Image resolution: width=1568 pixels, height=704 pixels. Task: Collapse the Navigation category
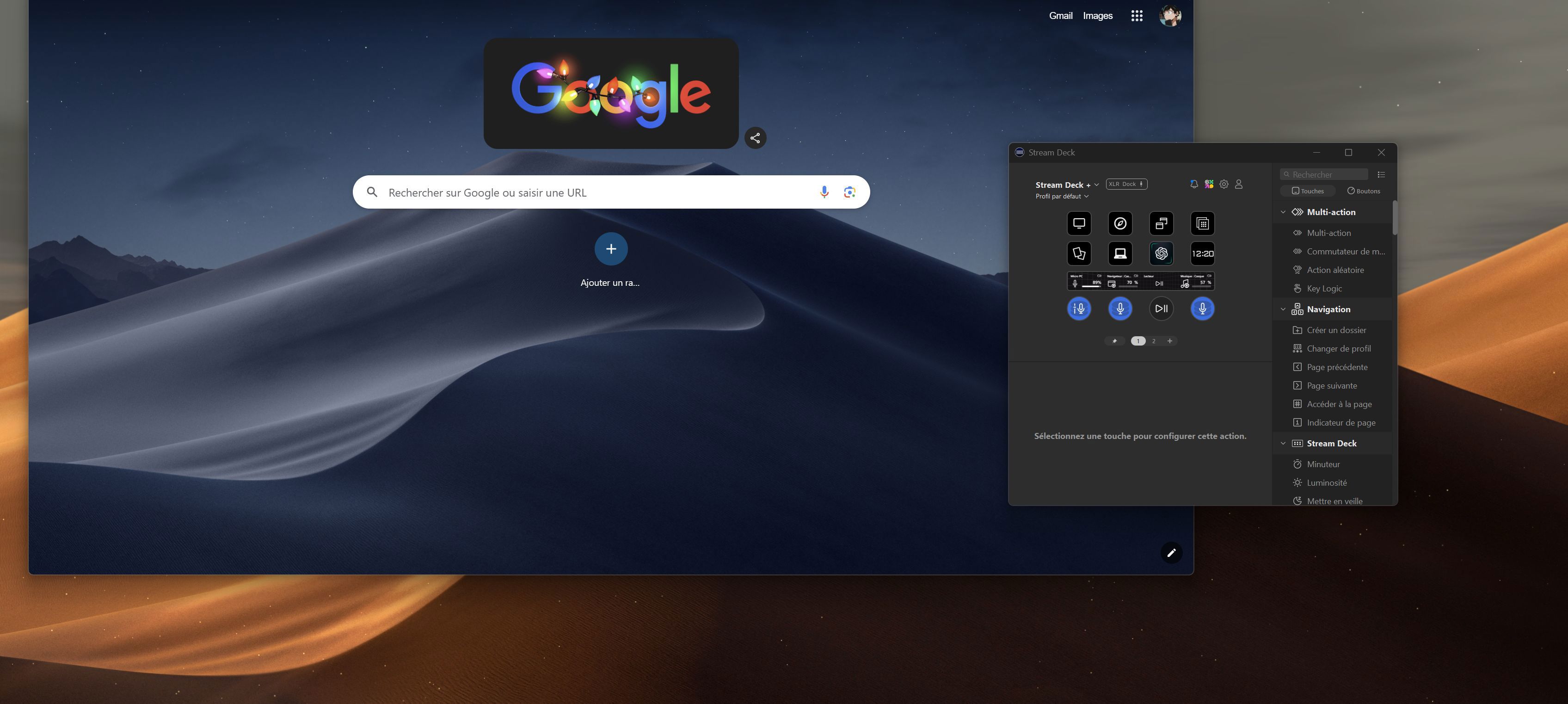(1283, 309)
